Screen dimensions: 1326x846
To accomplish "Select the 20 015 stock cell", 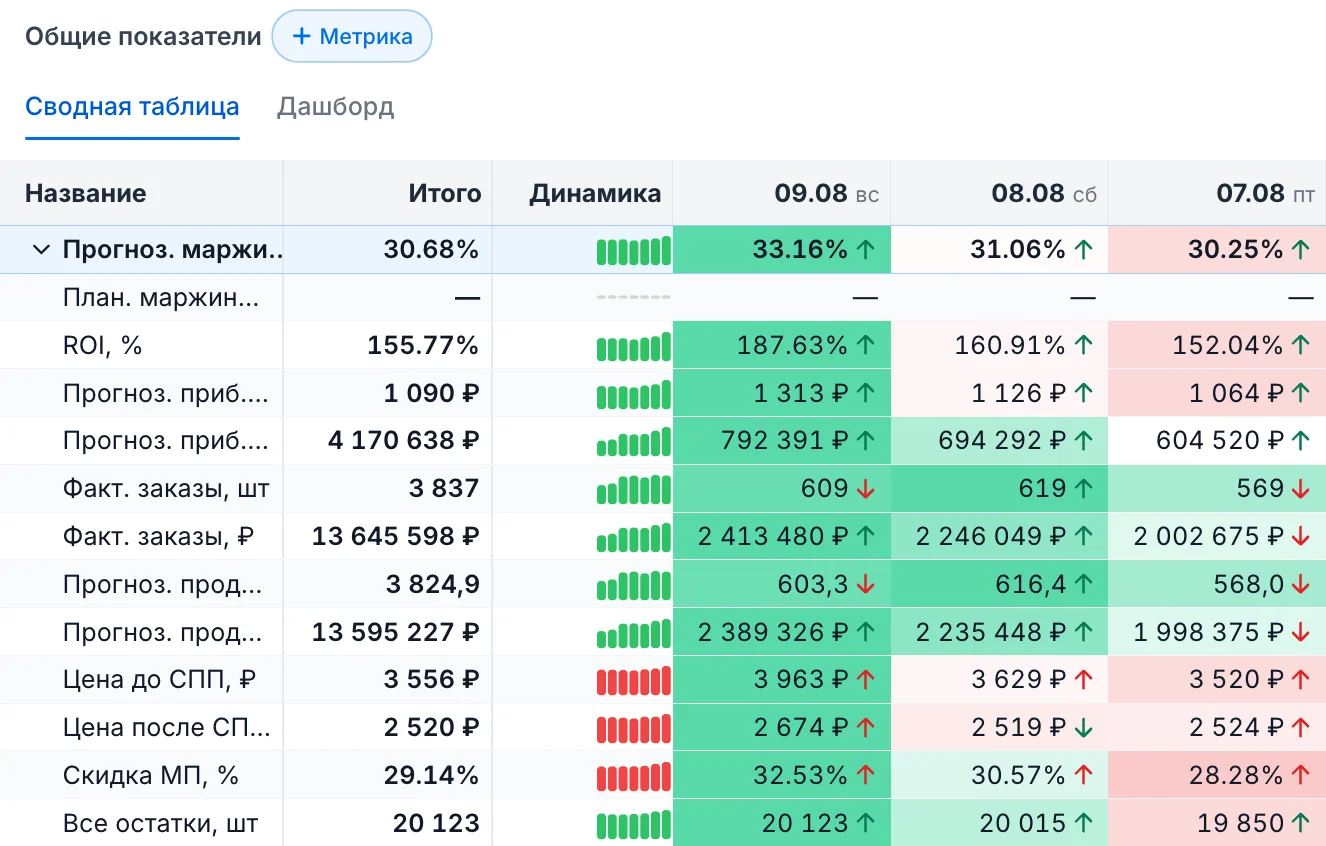I will coord(1000,824).
